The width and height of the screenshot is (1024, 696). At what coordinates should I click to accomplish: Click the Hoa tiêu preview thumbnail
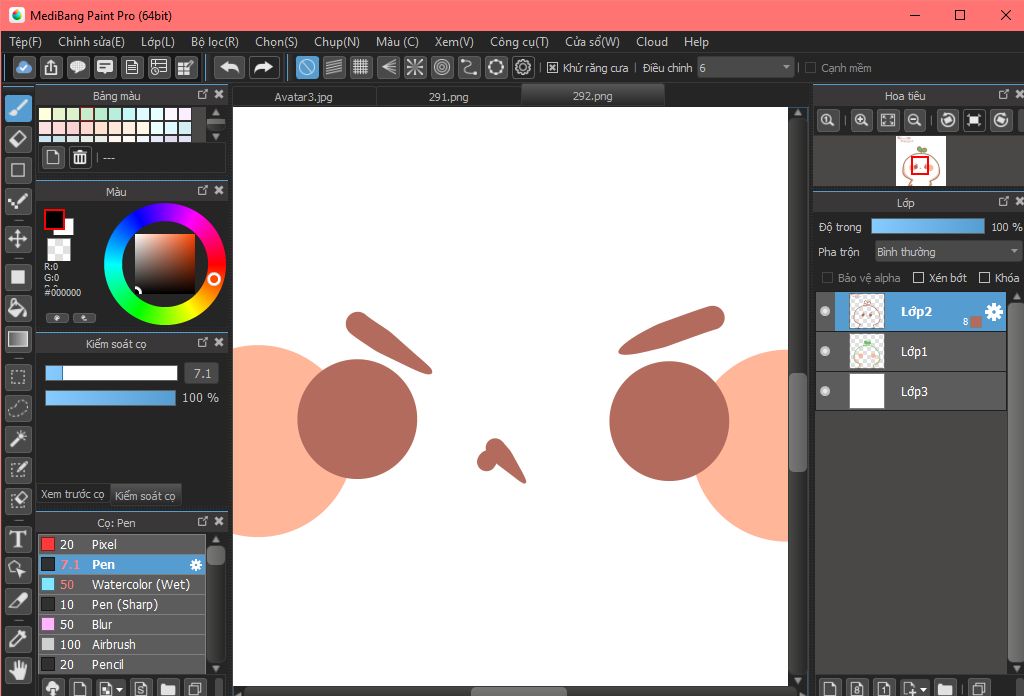(x=921, y=161)
